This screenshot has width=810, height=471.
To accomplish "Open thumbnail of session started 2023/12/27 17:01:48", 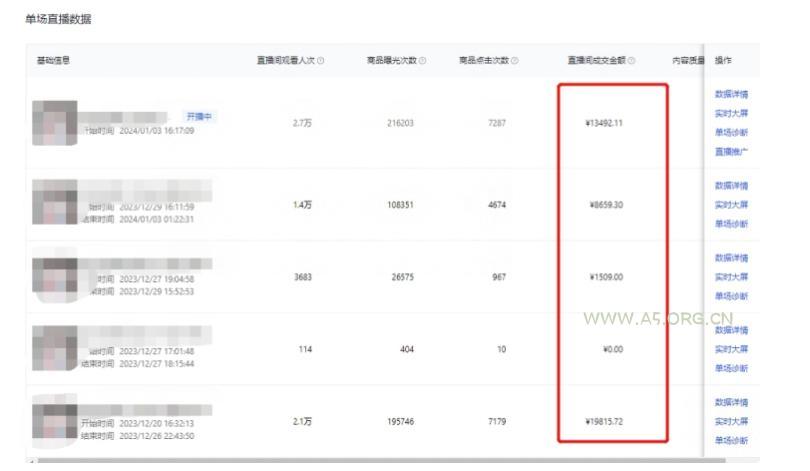I will 55,349.
